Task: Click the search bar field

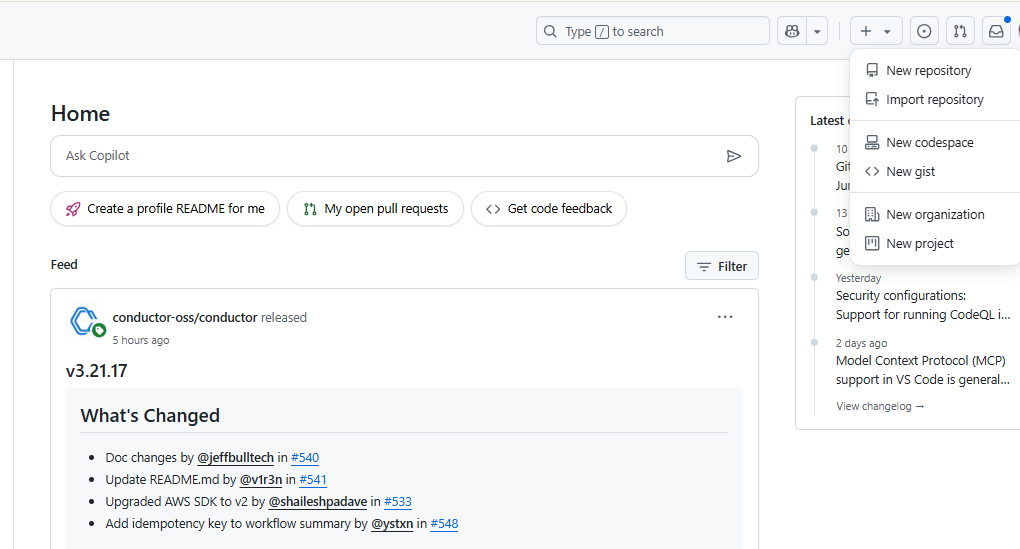Action: click(x=652, y=31)
